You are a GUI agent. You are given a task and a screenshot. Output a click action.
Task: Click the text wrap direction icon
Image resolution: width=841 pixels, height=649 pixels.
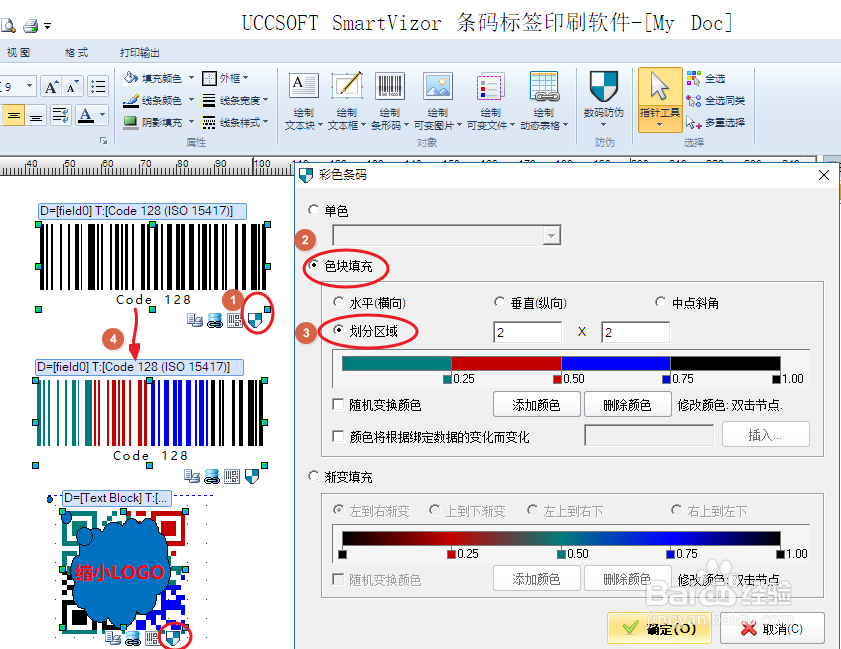tap(61, 115)
